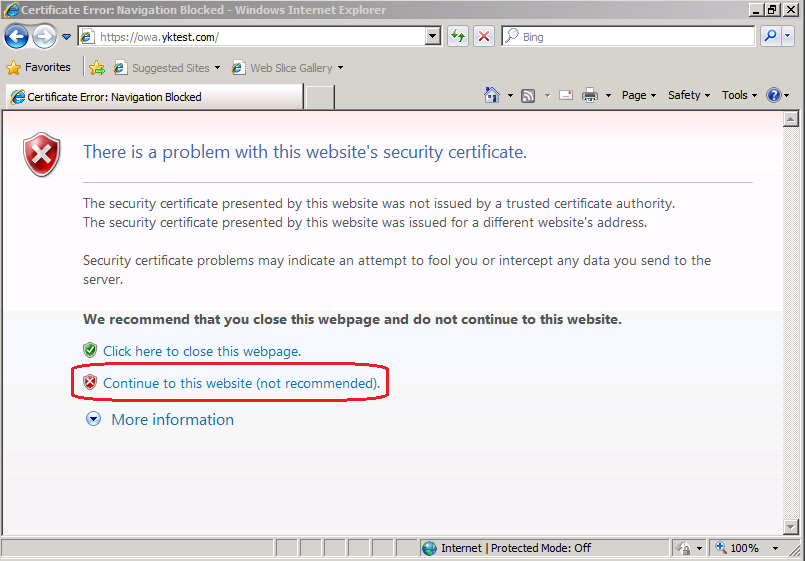Click the Read Mail envelope icon
This screenshot has height=561, width=805.
click(566, 96)
